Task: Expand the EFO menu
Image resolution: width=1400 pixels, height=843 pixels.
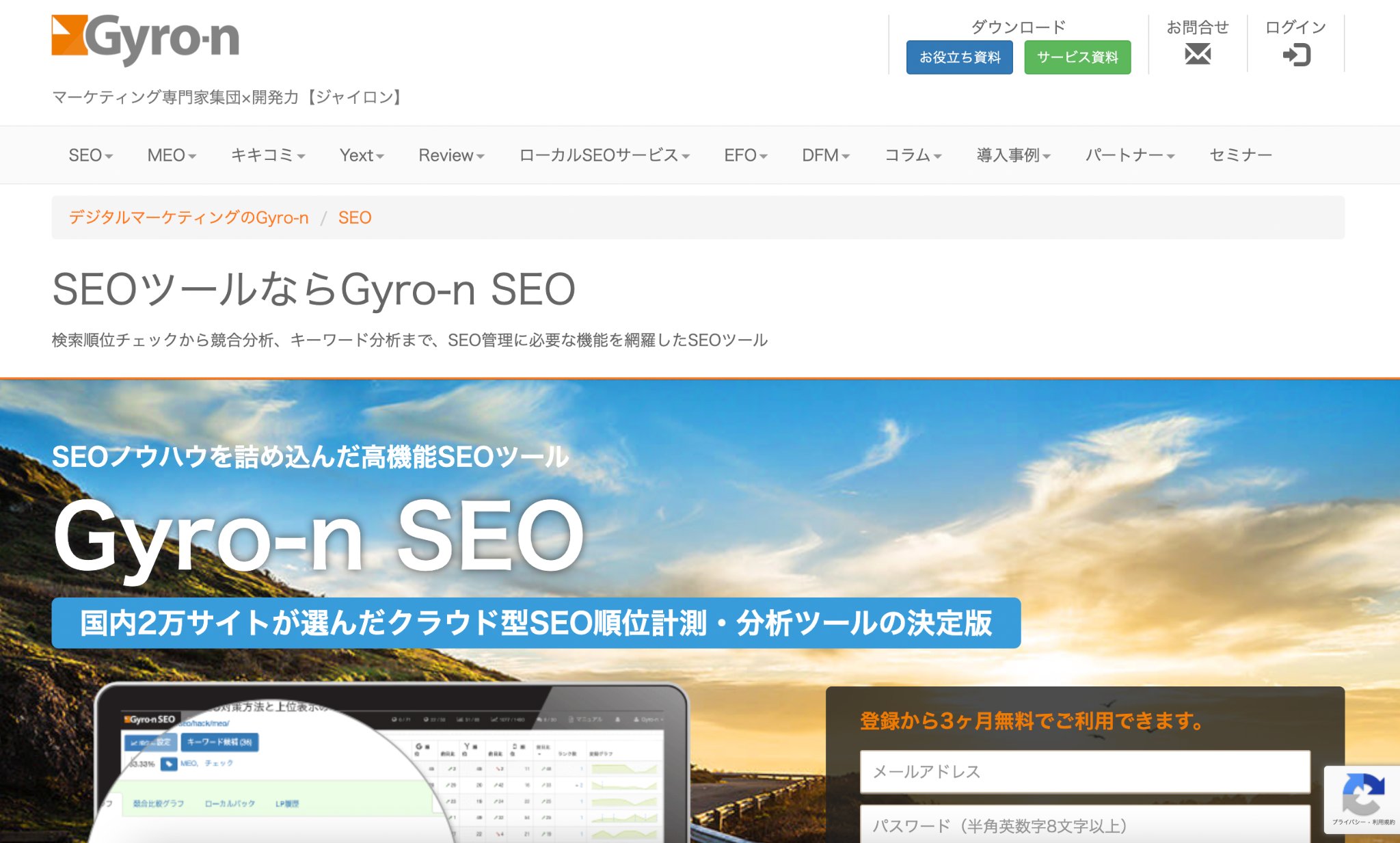Action: click(746, 155)
